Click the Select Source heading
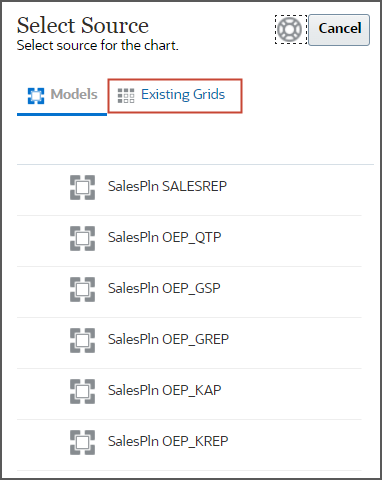The height and width of the screenshot is (480, 382). coord(83,25)
